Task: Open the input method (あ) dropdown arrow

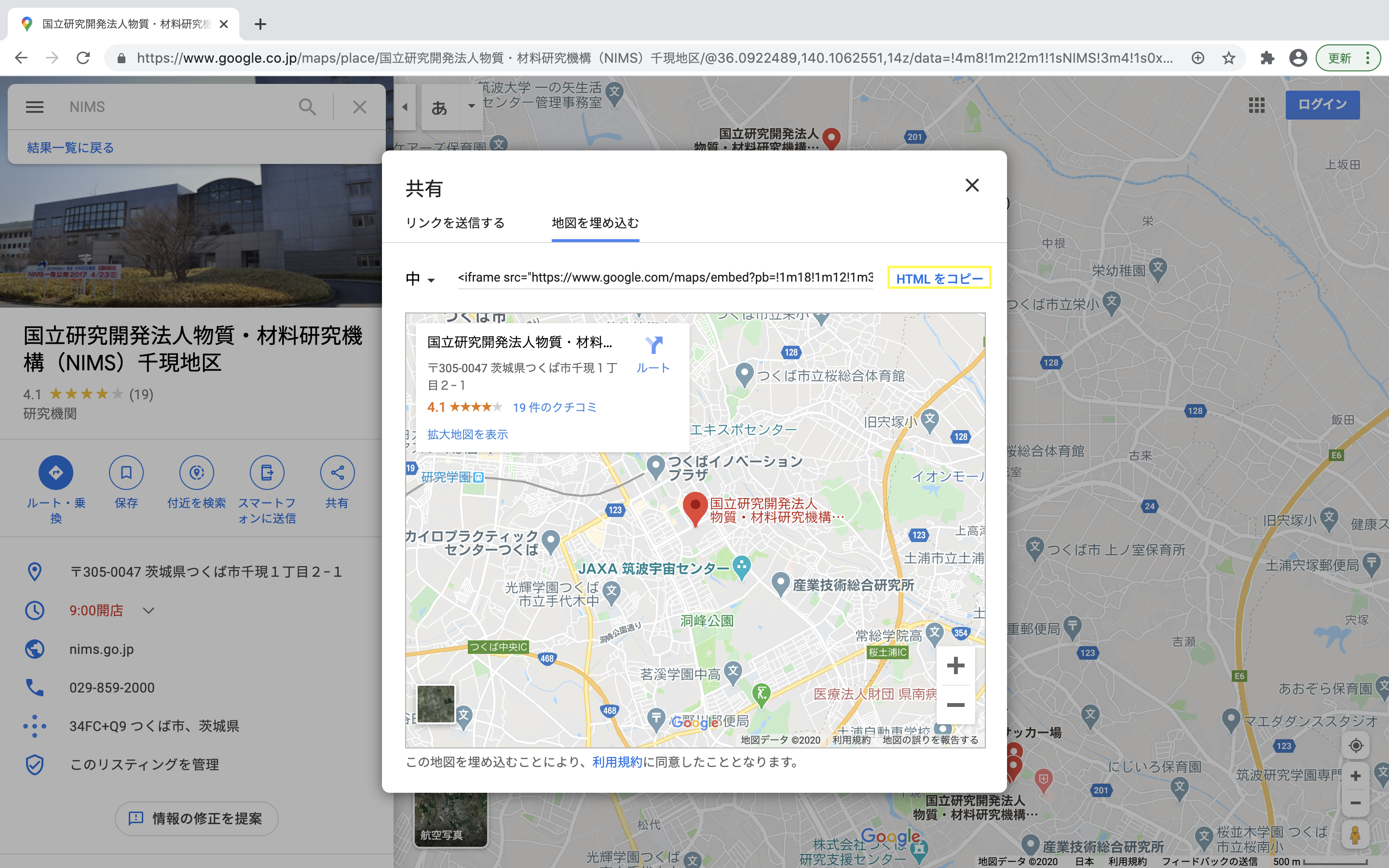Action: (x=471, y=107)
